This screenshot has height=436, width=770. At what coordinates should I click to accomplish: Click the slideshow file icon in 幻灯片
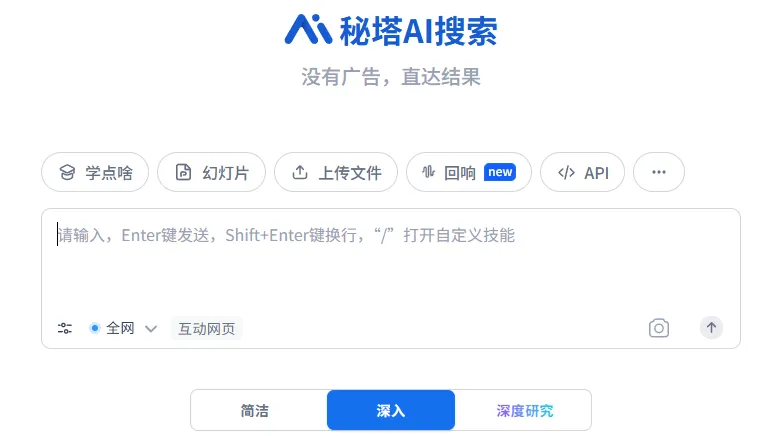point(183,172)
